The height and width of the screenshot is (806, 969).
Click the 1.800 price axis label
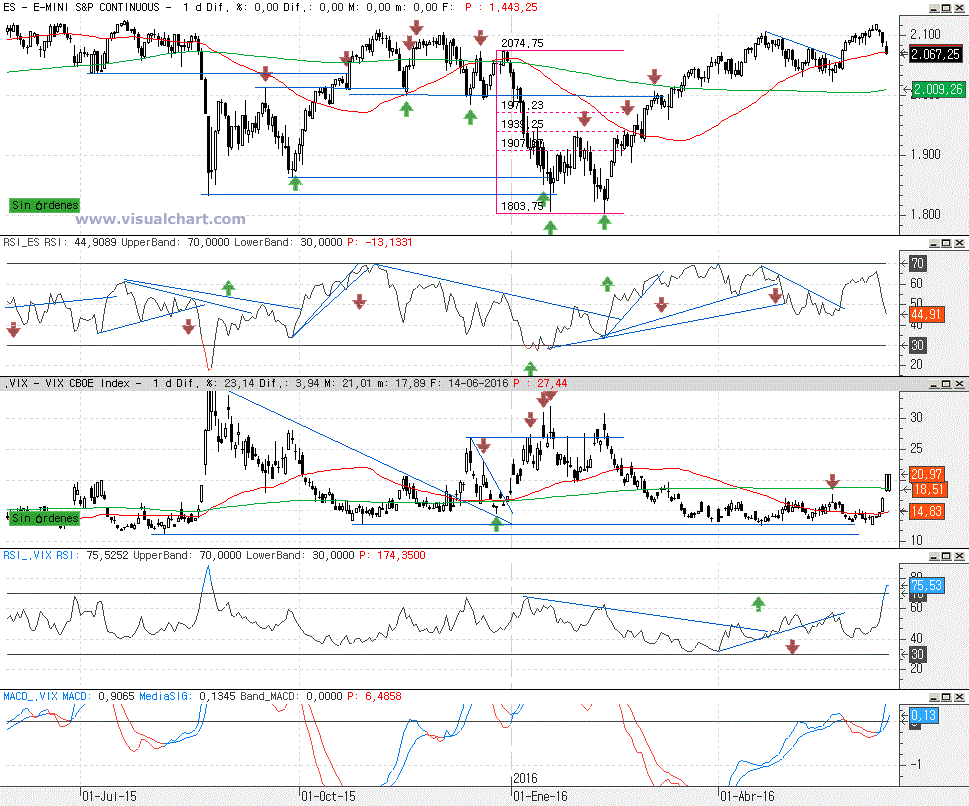925,214
